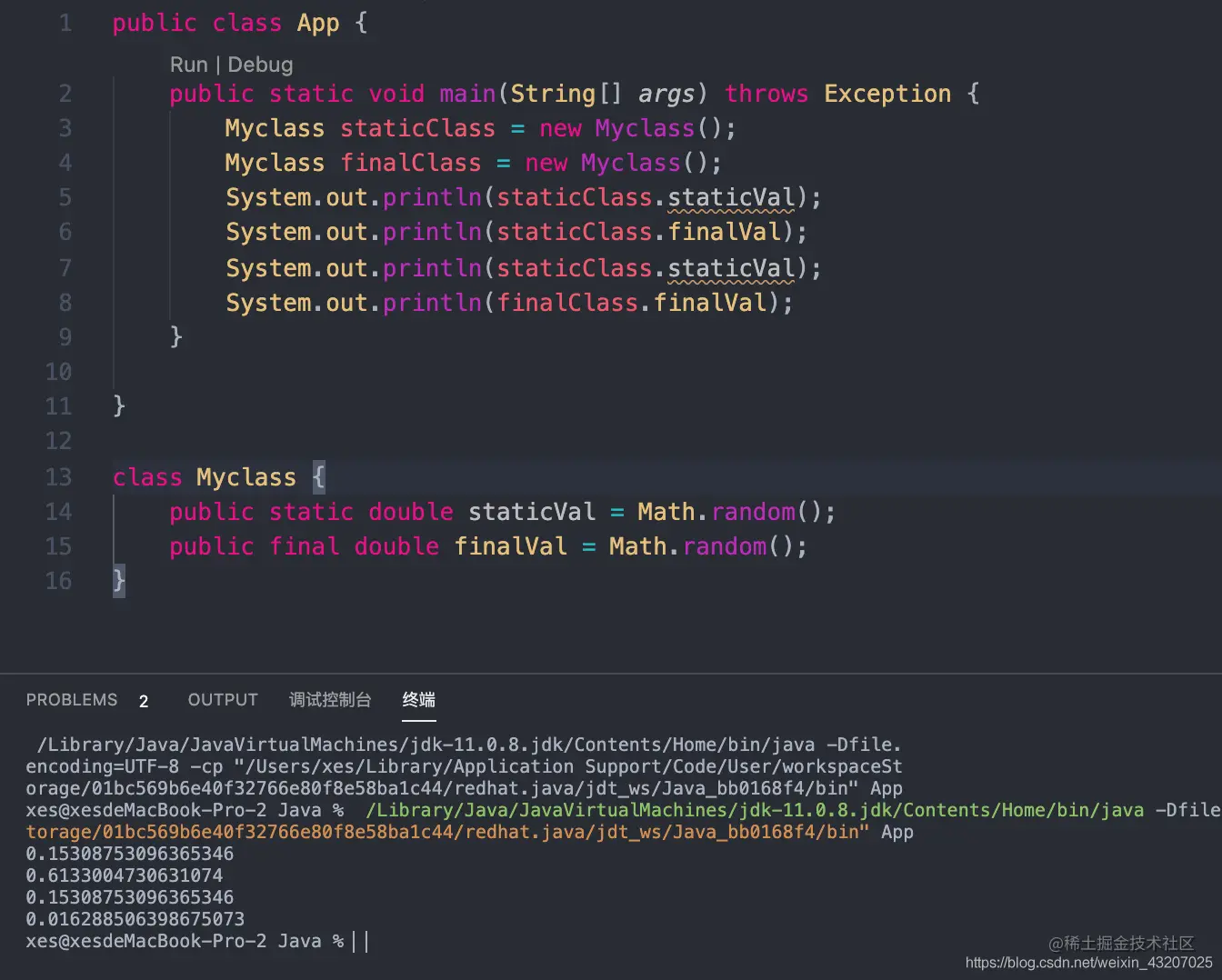Click the variable finalClass on line 4
This screenshot has width=1222, height=980.
(411, 163)
